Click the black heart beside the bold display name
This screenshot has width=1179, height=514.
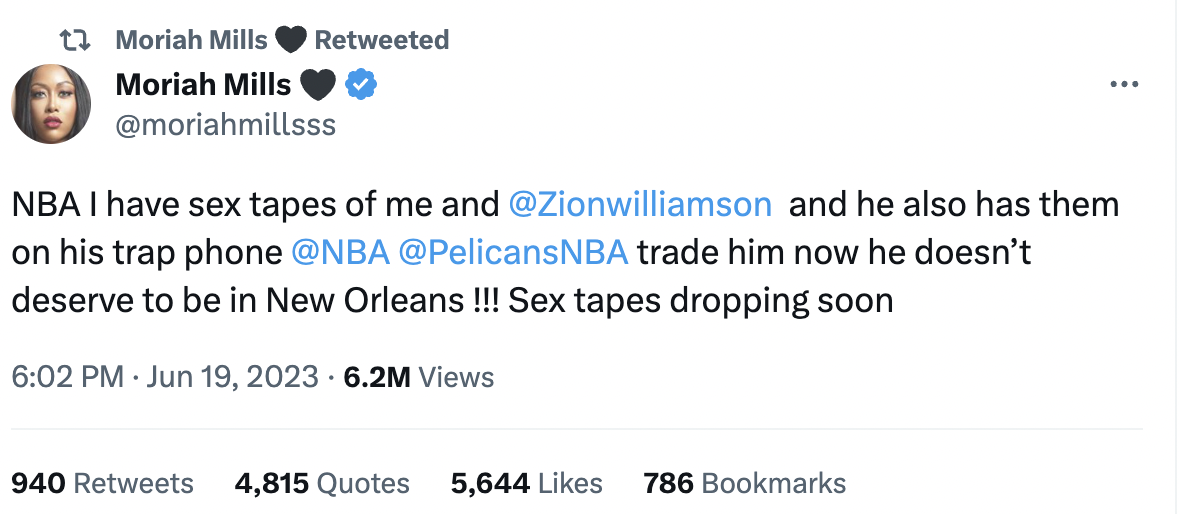tap(319, 87)
